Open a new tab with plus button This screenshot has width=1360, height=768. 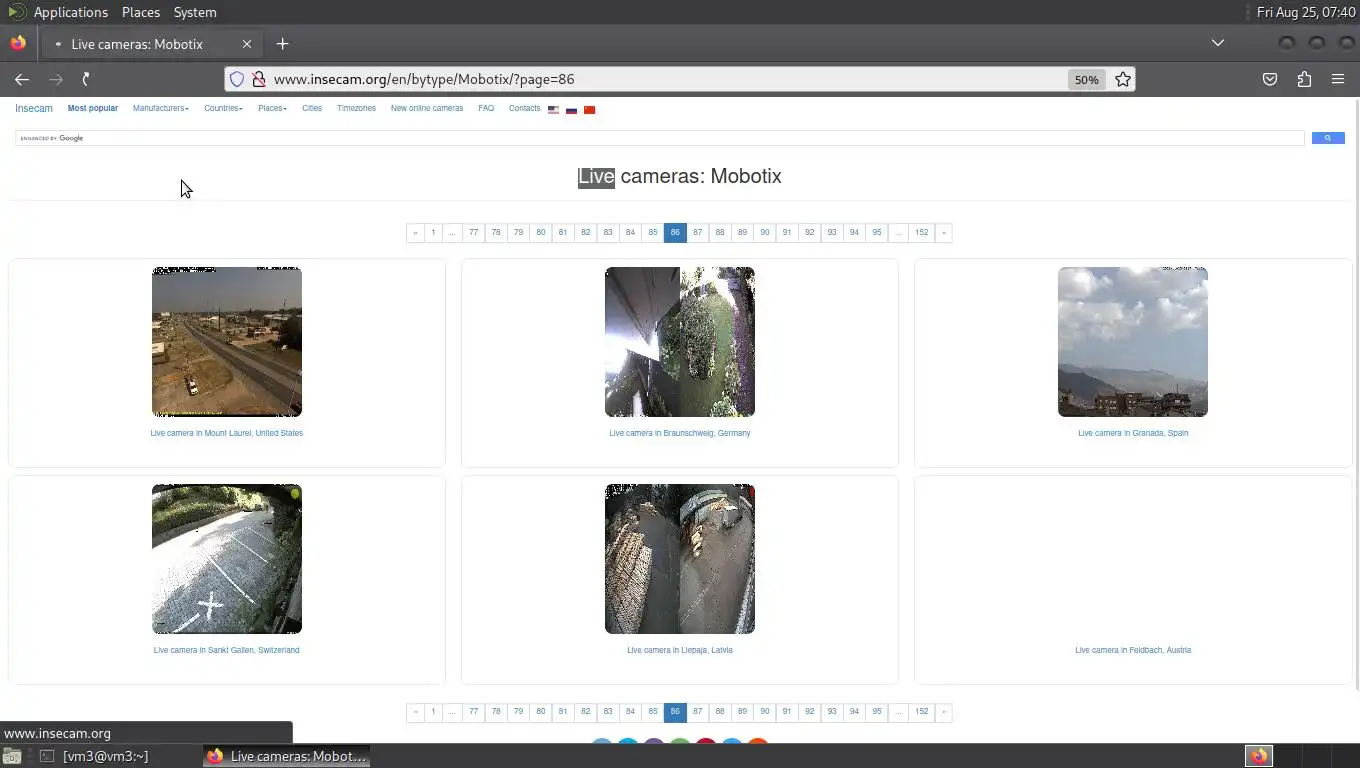tap(282, 44)
